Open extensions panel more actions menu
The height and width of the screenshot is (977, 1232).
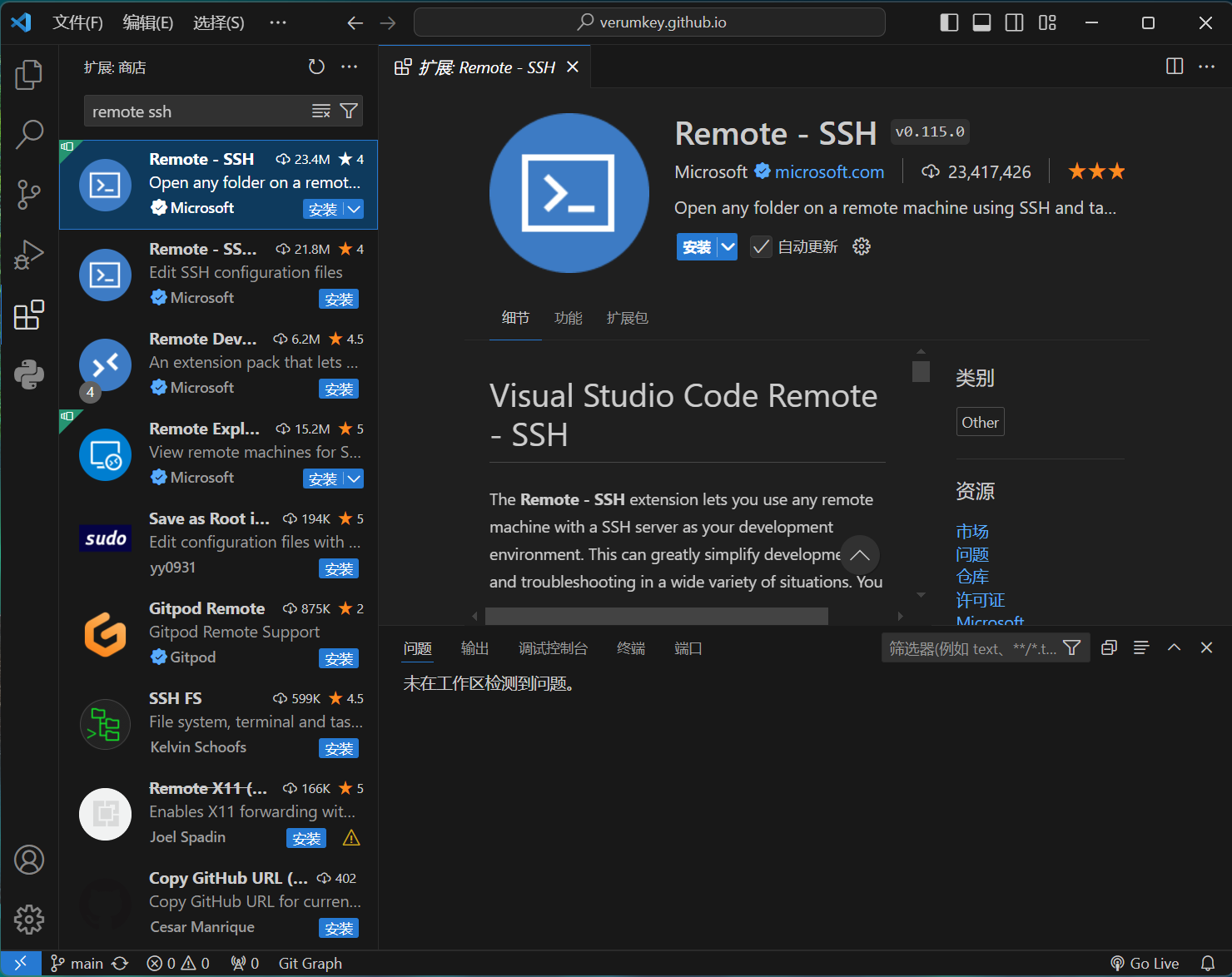click(x=350, y=67)
